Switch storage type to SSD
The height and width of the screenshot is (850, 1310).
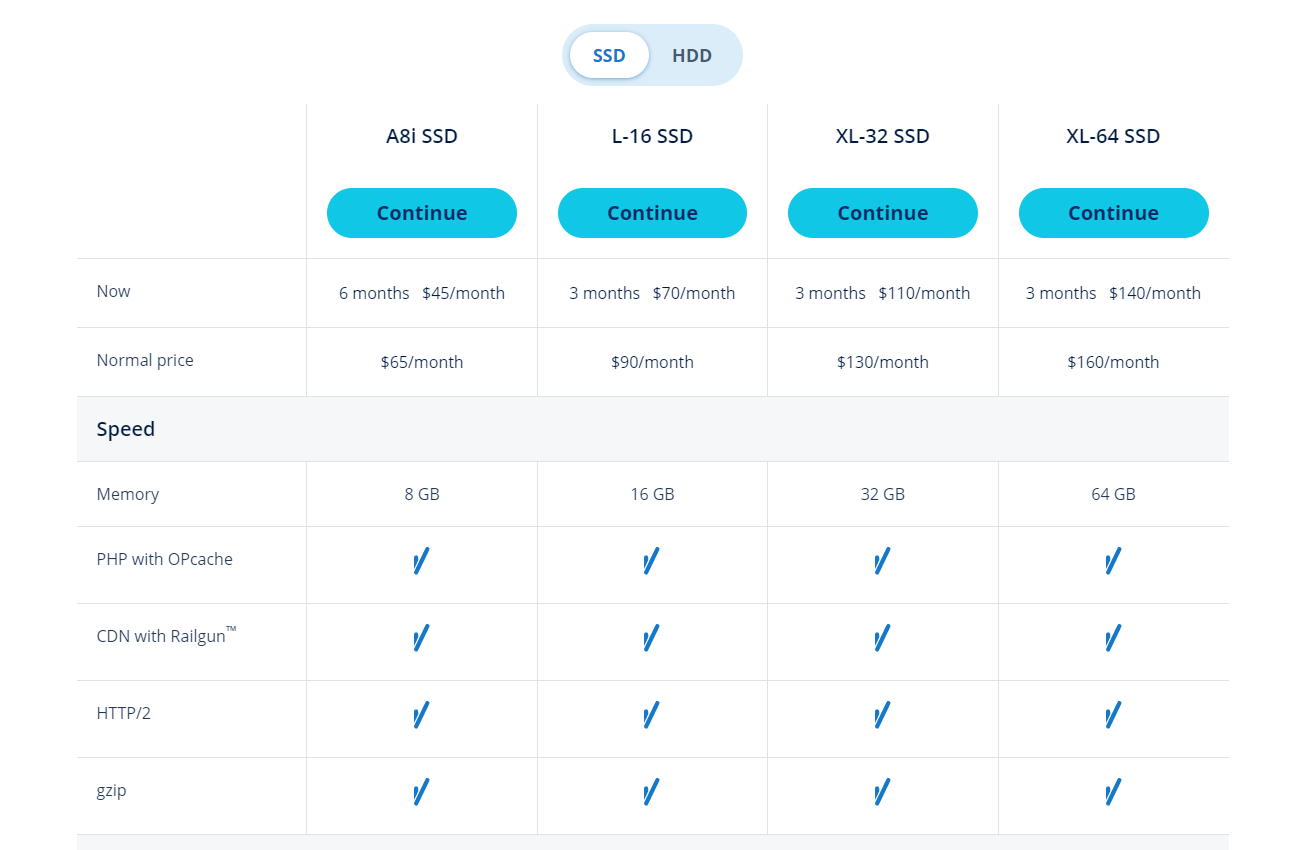(x=609, y=55)
